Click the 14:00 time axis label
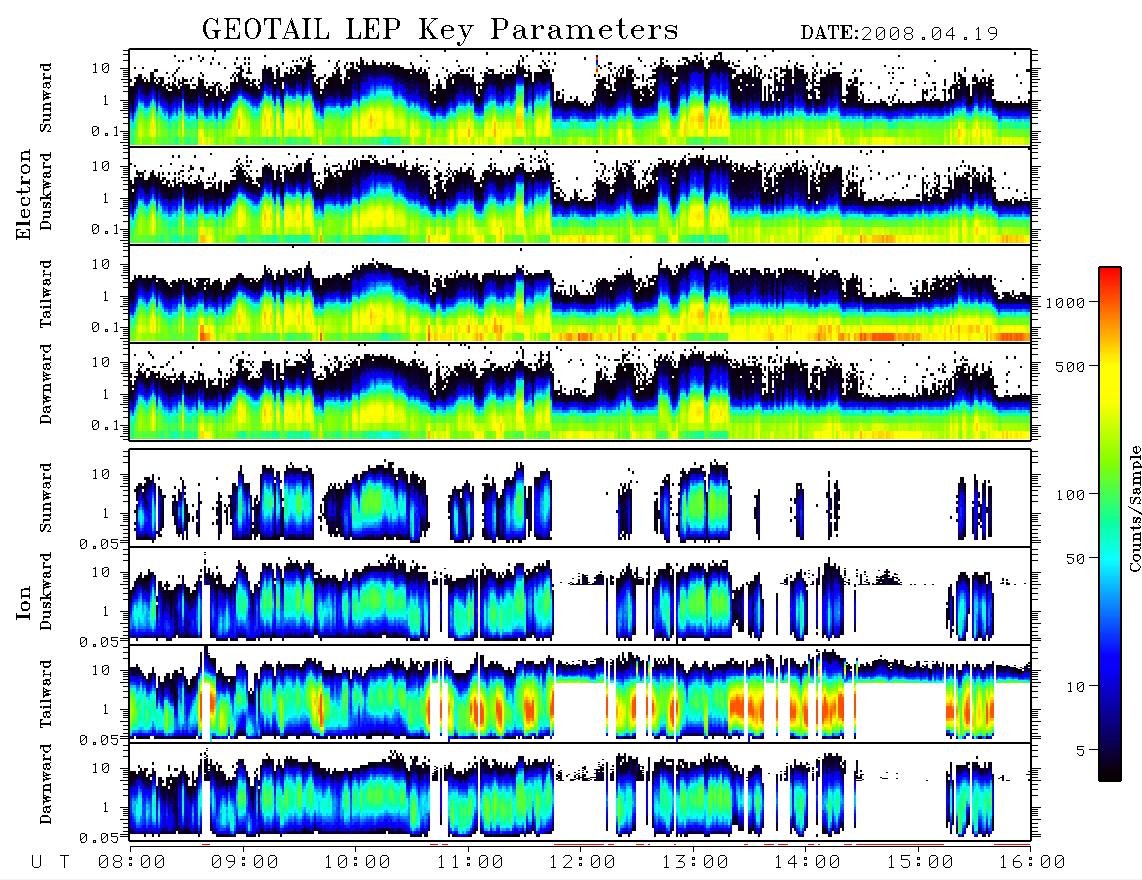This screenshot has width=1142, height=880. (807, 862)
